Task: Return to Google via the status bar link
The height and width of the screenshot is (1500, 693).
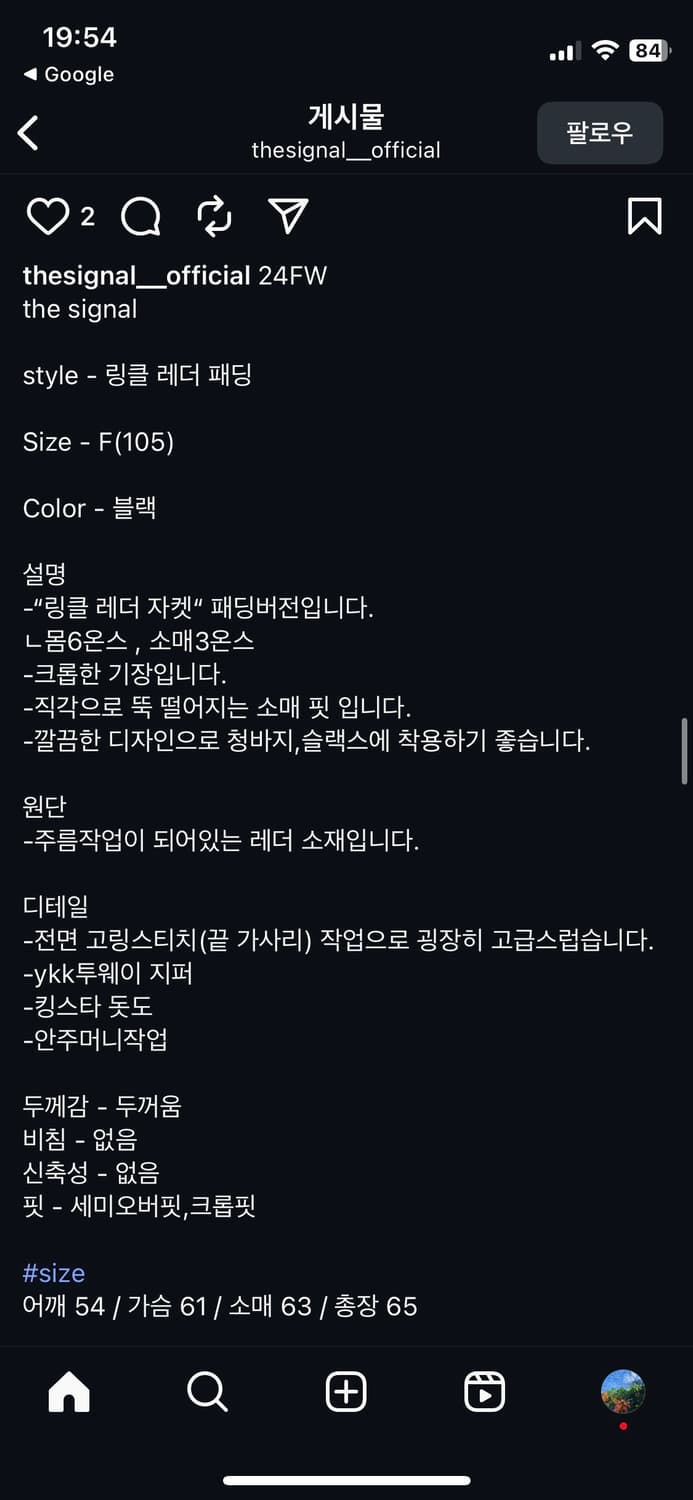Action: (x=67, y=73)
